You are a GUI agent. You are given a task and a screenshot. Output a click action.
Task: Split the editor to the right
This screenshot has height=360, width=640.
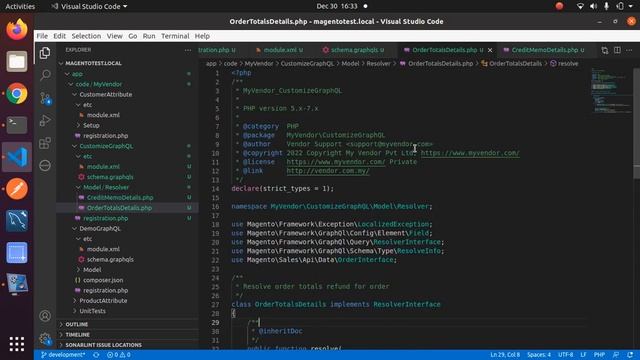(617, 50)
